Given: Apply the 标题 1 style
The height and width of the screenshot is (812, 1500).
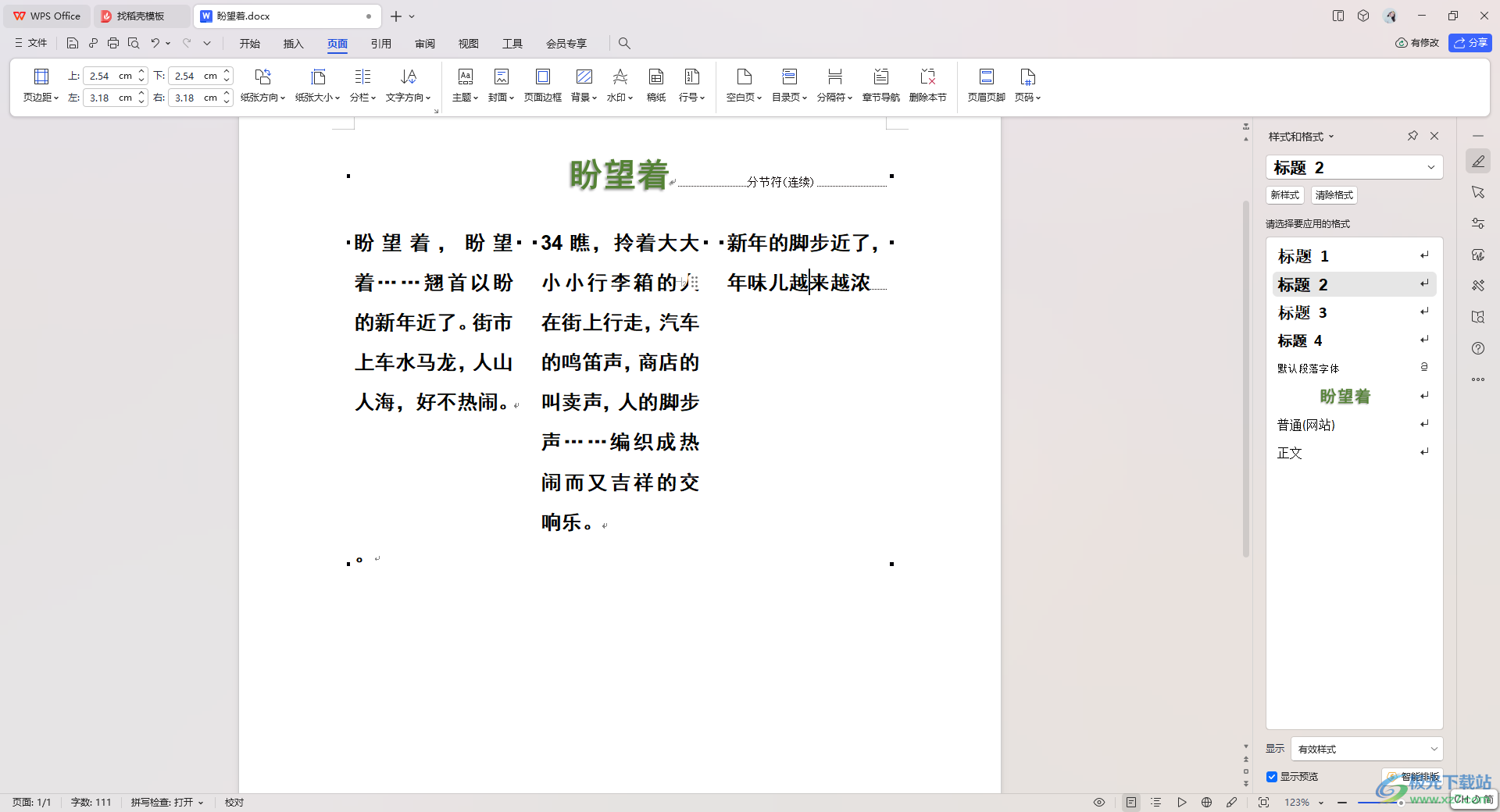Looking at the screenshot, I should [x=1355, y=256].
